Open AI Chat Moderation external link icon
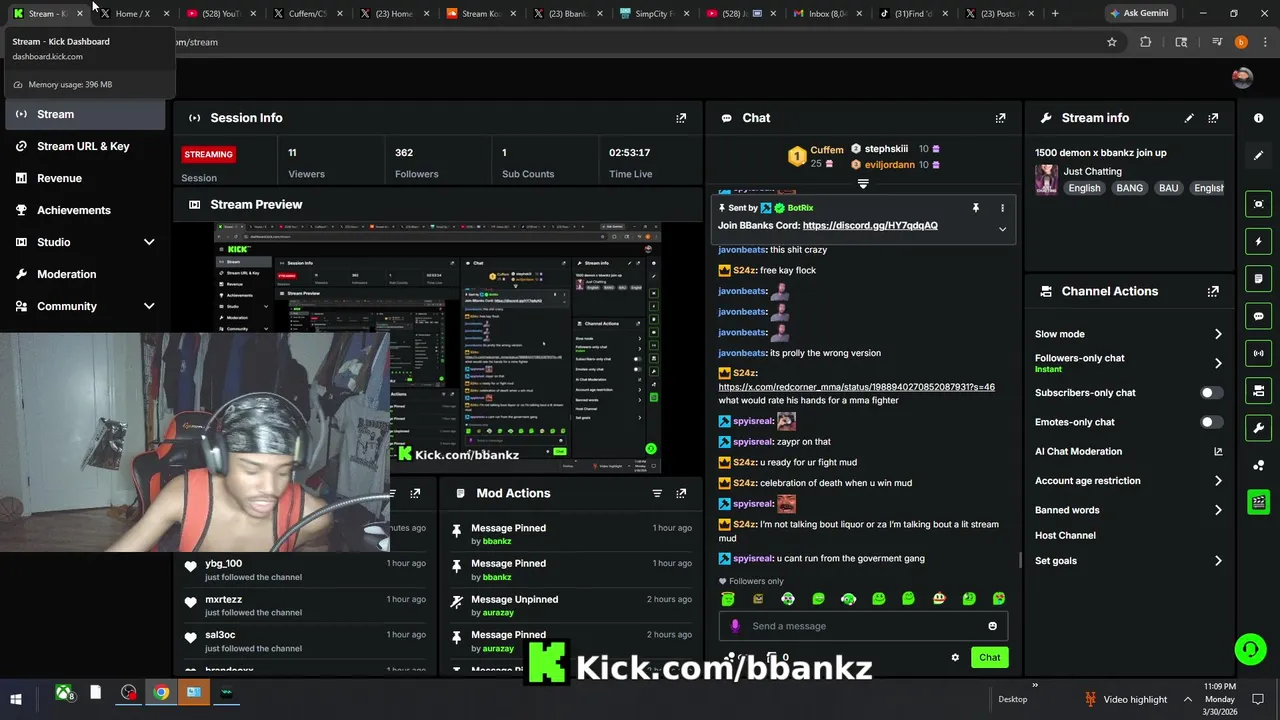1280x720 pixels. click(x=1218, y=452)
